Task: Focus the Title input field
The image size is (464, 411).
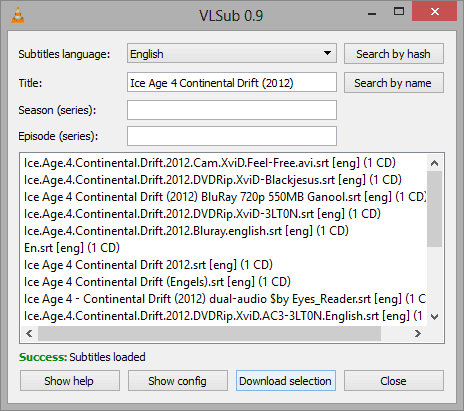Action: tap(232, 82)
